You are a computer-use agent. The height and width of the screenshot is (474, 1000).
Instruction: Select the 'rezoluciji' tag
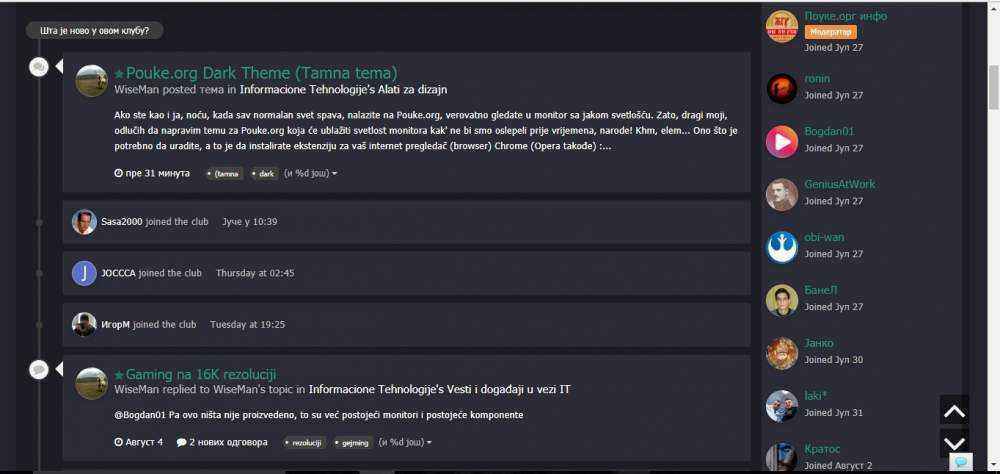coord(305,443)
